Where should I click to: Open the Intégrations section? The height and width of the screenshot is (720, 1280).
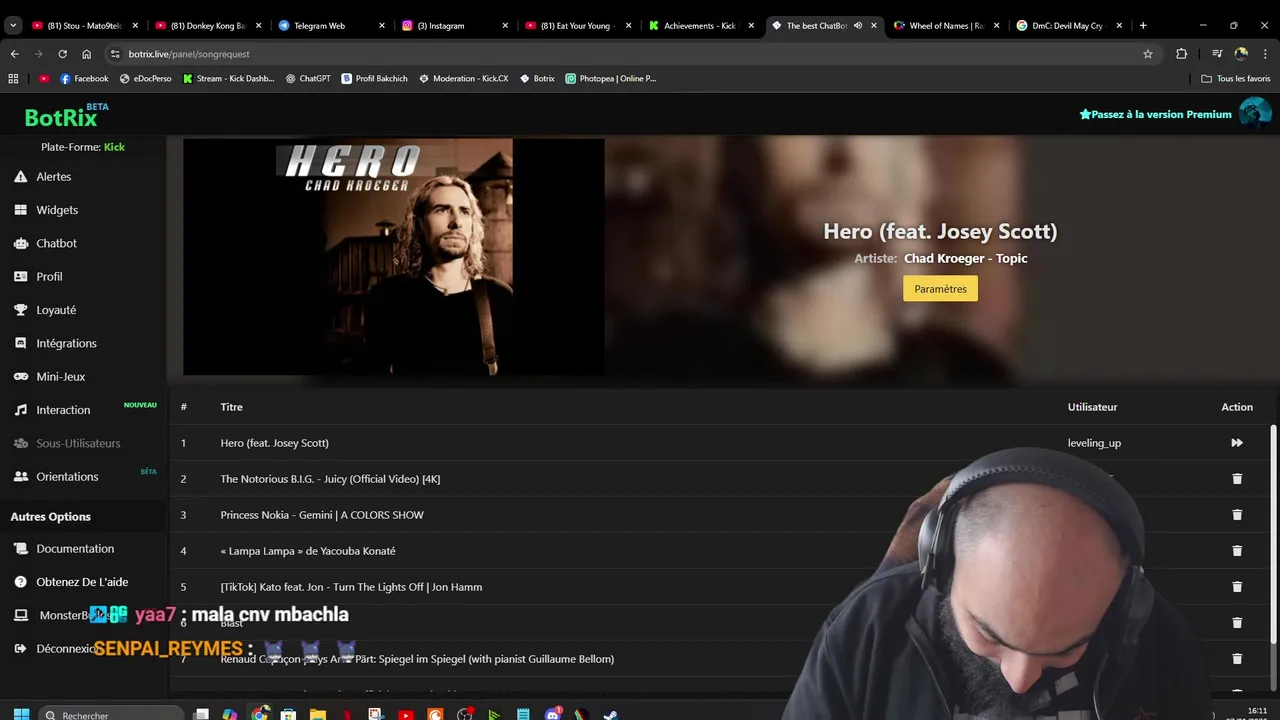coord(66,343)
